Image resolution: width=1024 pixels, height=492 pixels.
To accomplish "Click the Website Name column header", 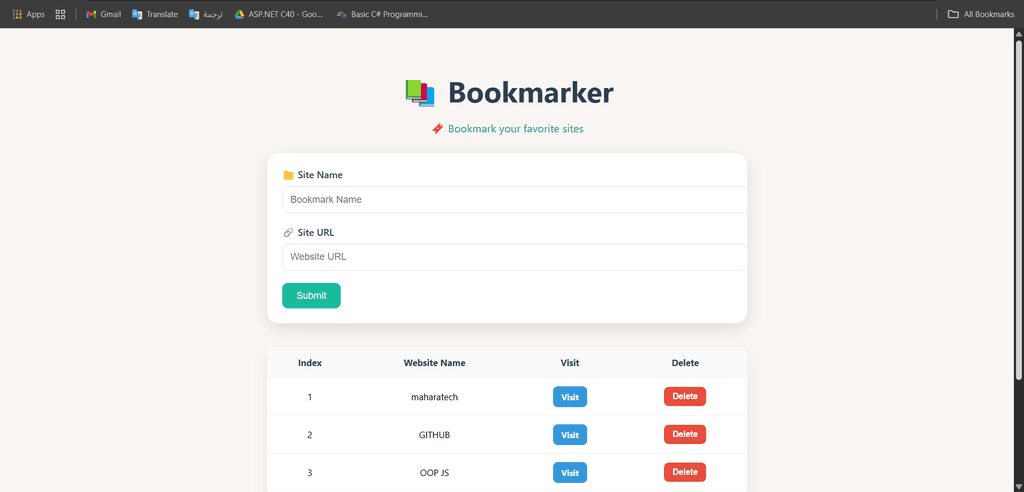I will pos(434,363).
